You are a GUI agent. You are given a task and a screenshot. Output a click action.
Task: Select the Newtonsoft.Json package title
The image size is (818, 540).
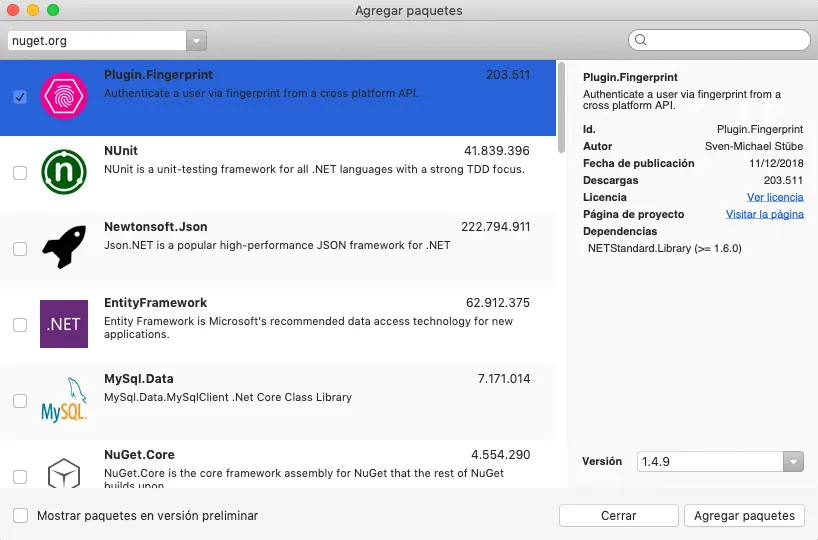pos(155,227)
